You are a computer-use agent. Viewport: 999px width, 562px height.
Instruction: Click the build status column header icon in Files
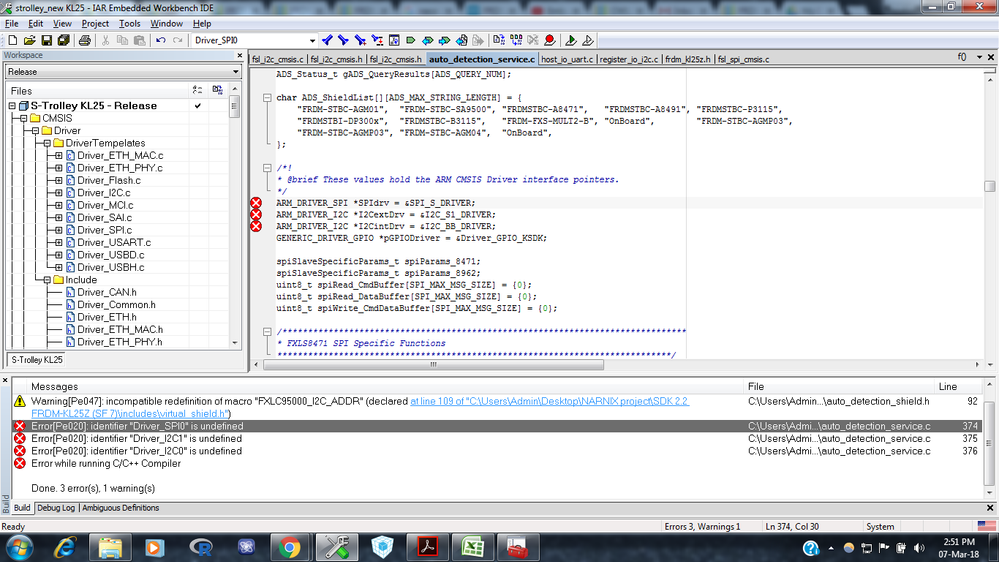click(x=217, y=90)
